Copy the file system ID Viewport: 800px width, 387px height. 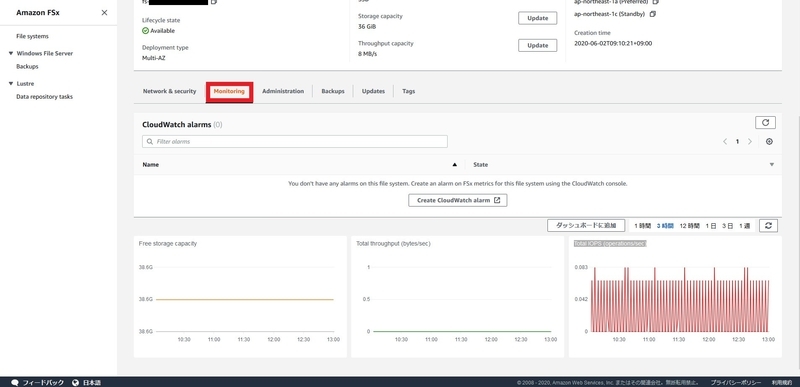[x=214, y=2]
